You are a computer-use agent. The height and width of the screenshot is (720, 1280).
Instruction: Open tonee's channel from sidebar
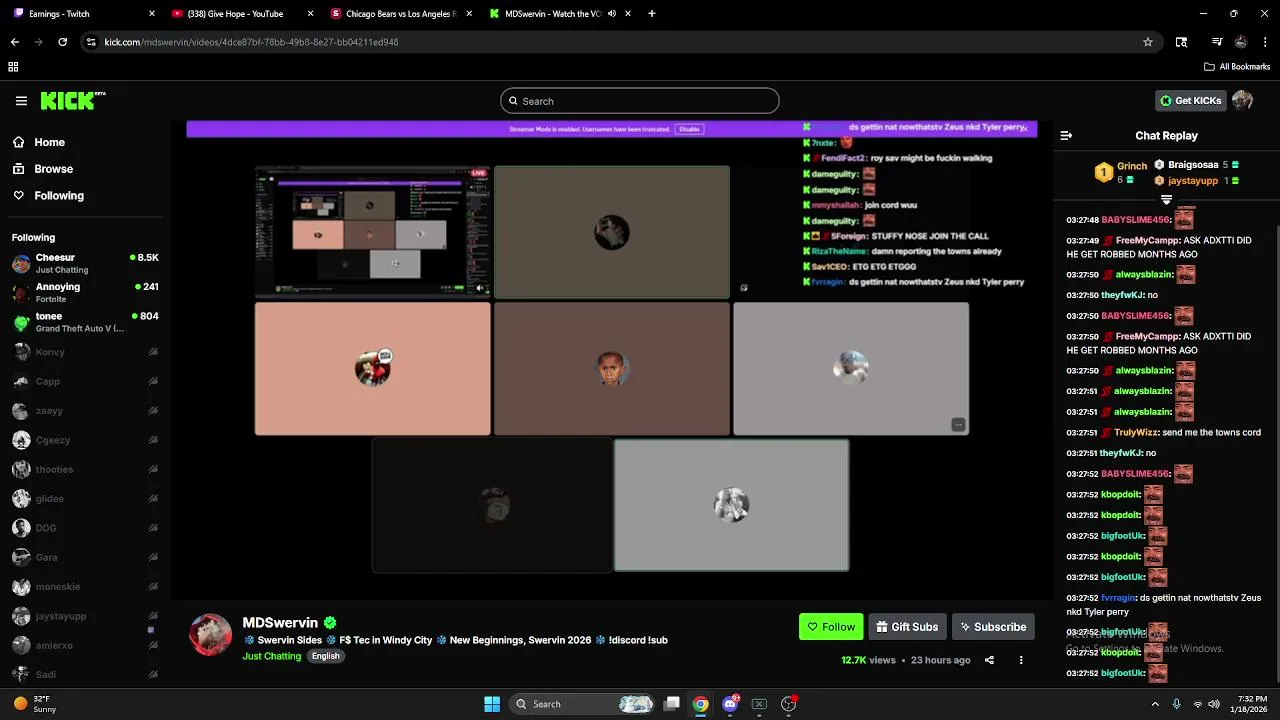[85, 322]
